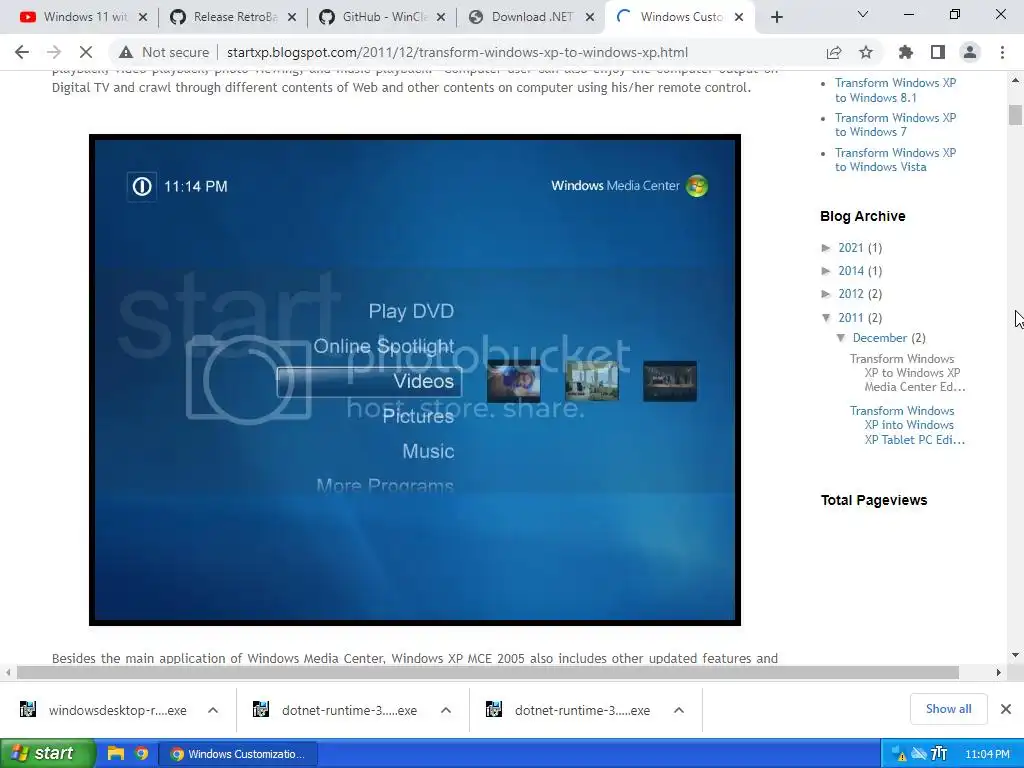Expand options for last dotnet-runtime download
The image size is (1024, 768).
[679, 710]
